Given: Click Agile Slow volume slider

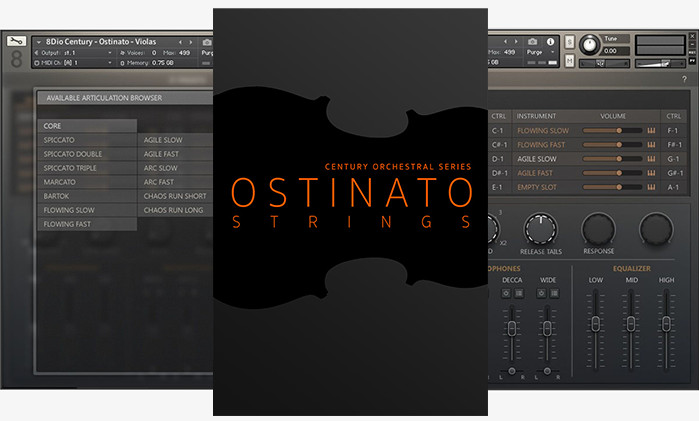Looking at the screenshot, I should (613, 159).
